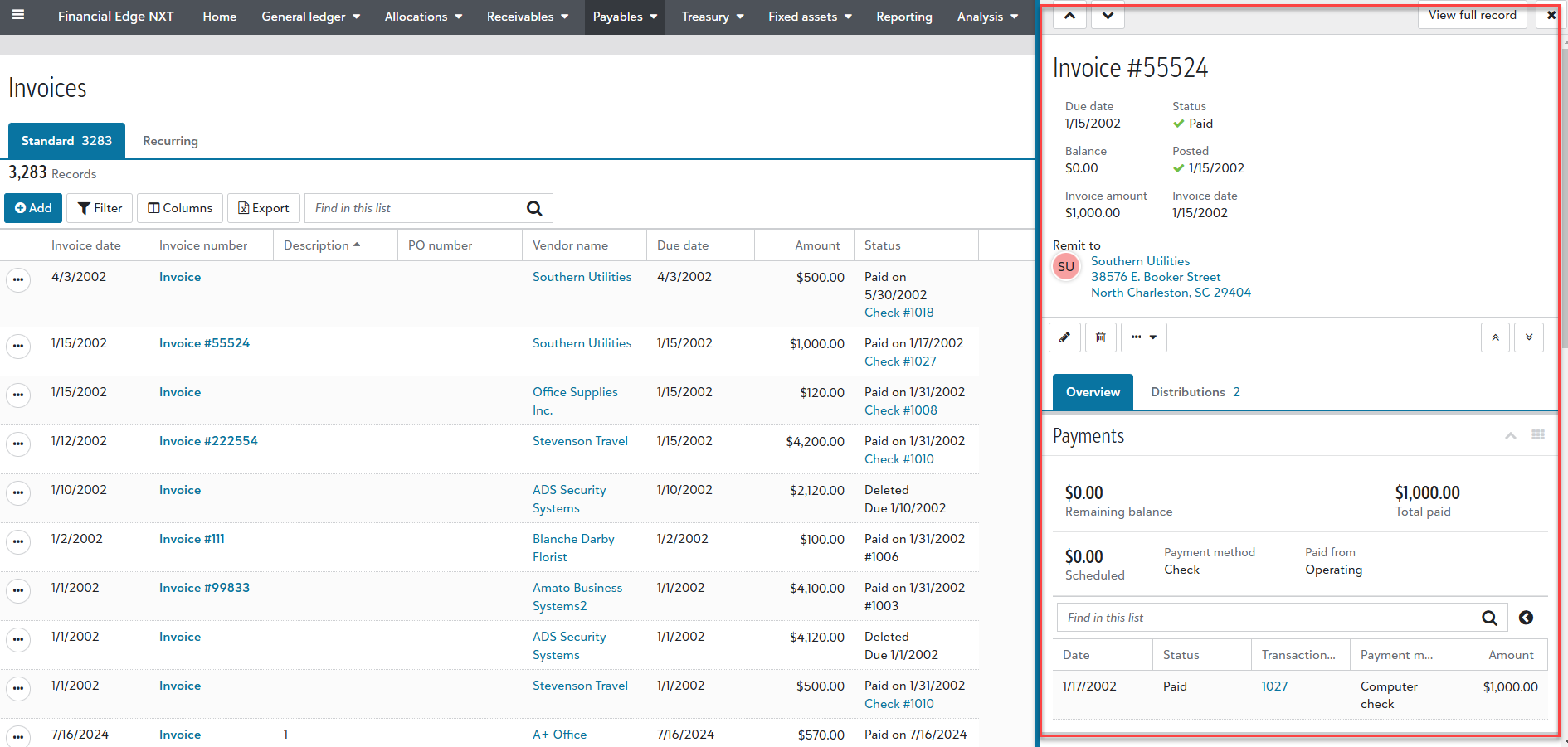Open row actions for 1/10/2002 ADS Security invoice
1568x747 pixels.
(18, 492)
